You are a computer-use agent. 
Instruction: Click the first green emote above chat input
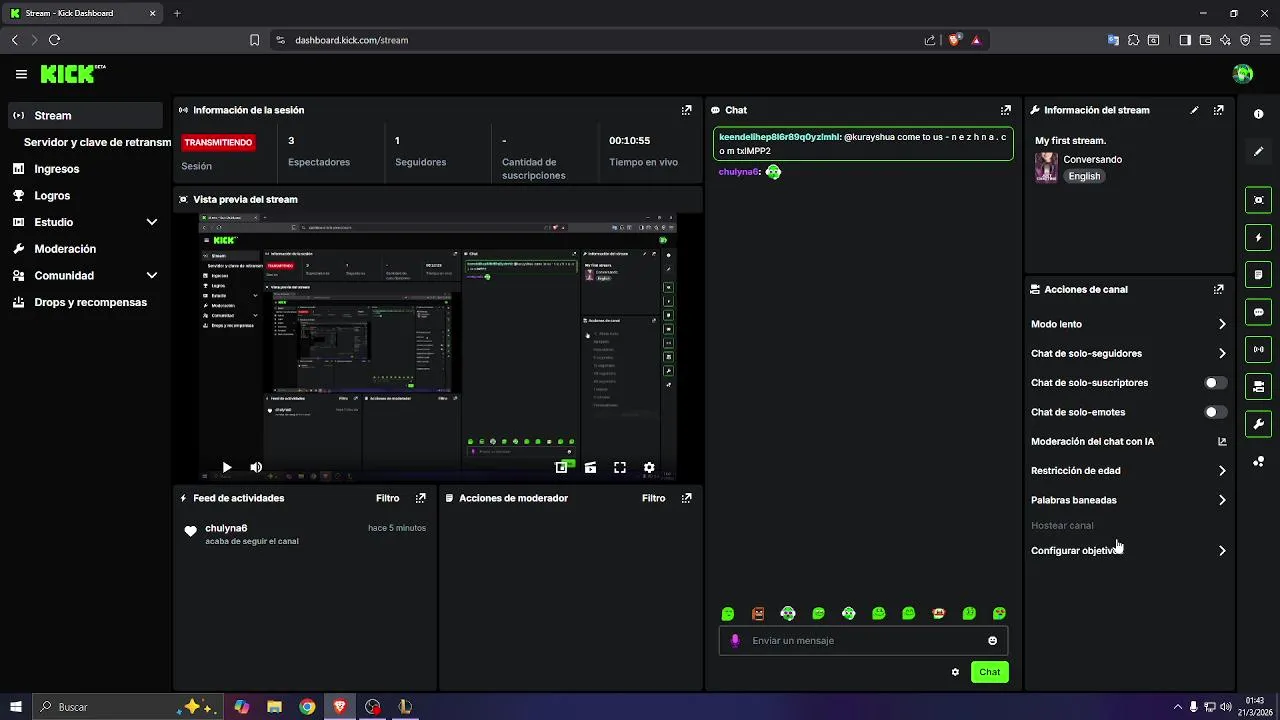click(x=728, y=614)
